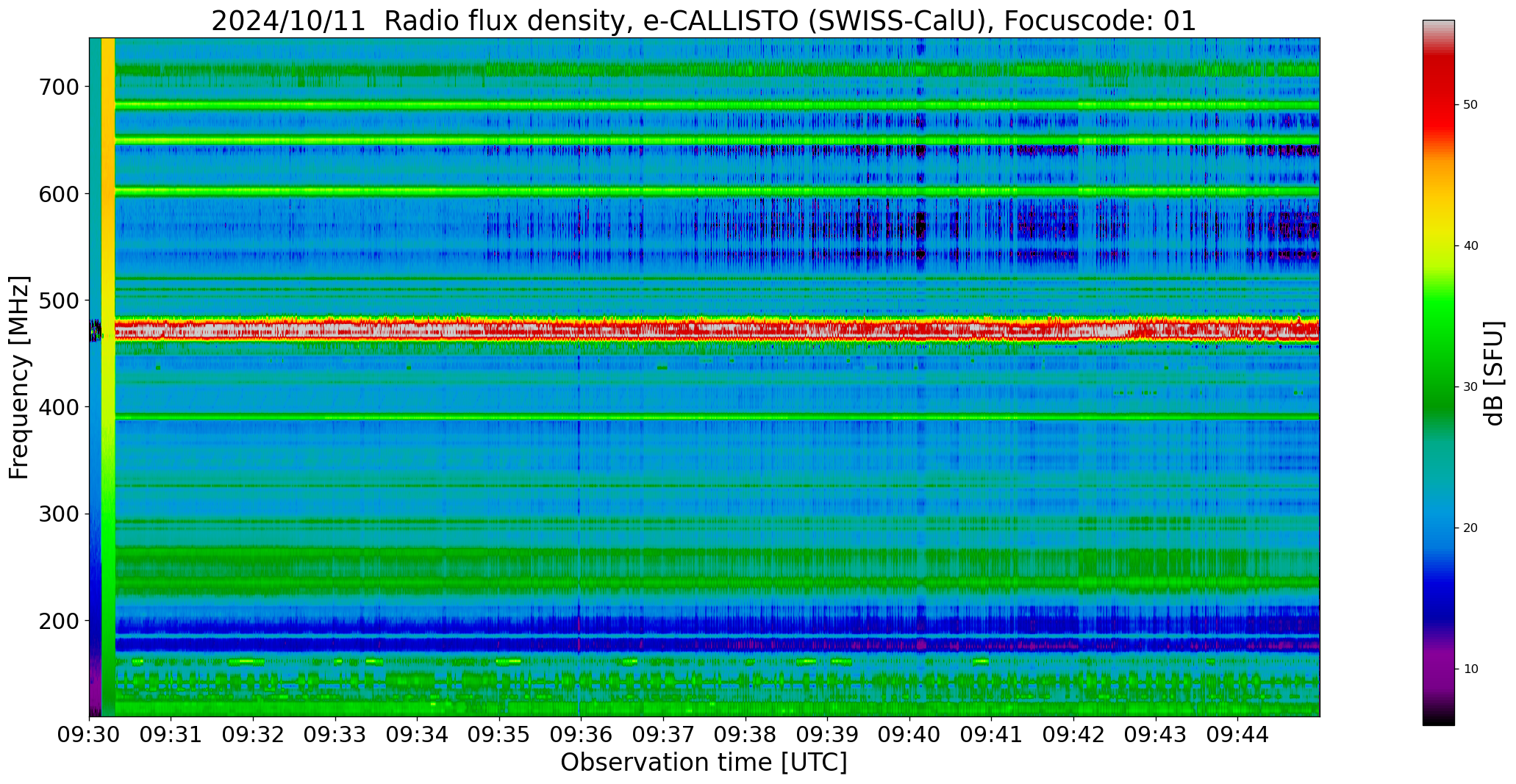Click the 09:33 time tick label

coord(336,734)
